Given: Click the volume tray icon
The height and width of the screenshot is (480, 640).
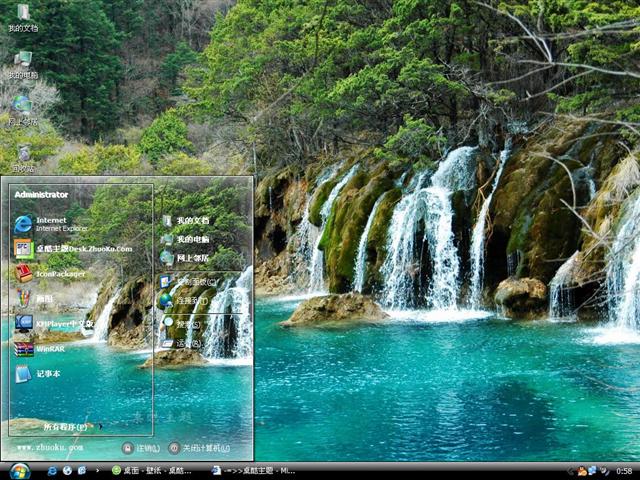Looking at the screenshot, I should coord(604,471).
